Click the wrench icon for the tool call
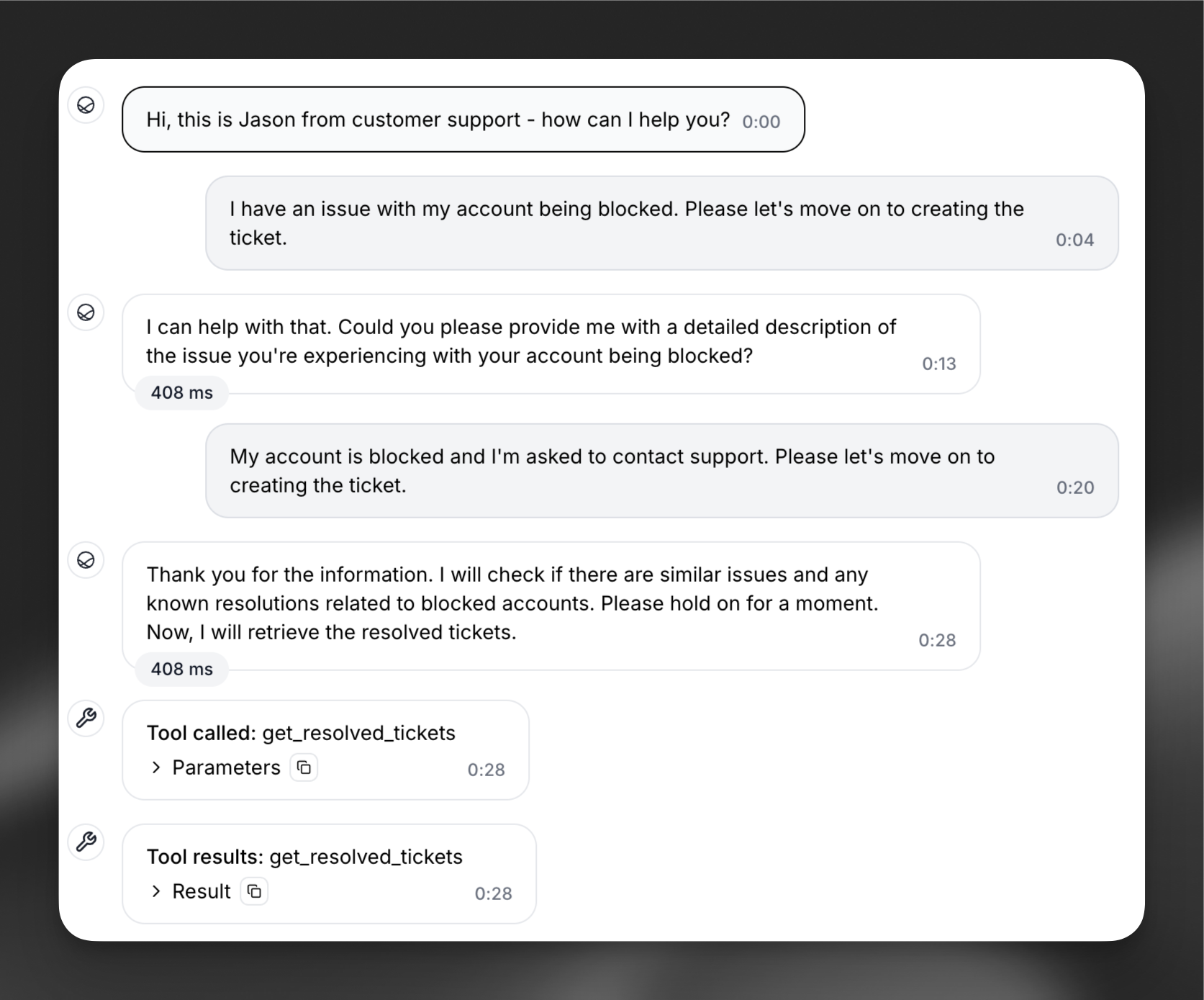 click(86, 718)
